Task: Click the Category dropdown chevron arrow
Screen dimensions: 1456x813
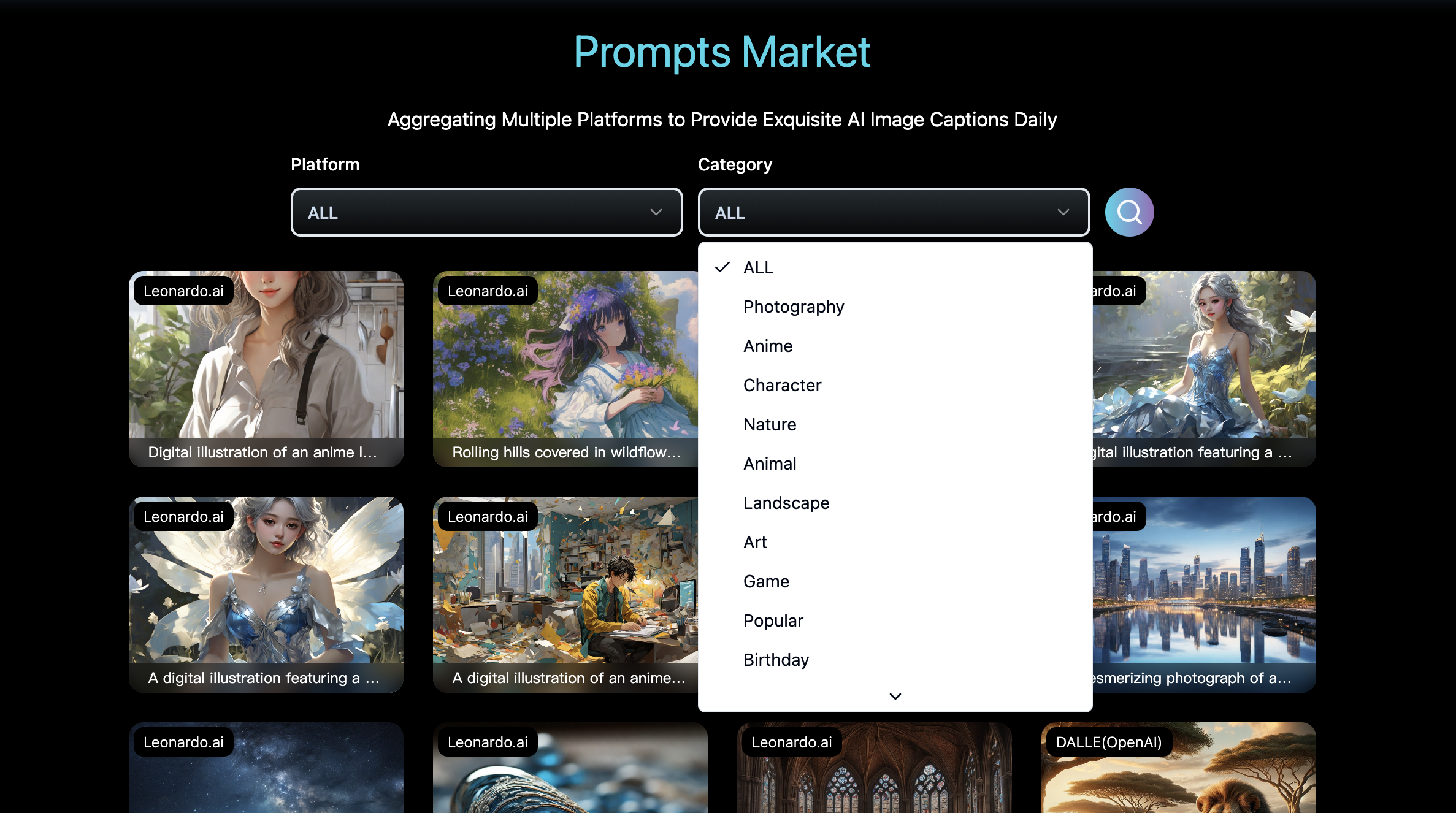Action: pos(1063,212)
